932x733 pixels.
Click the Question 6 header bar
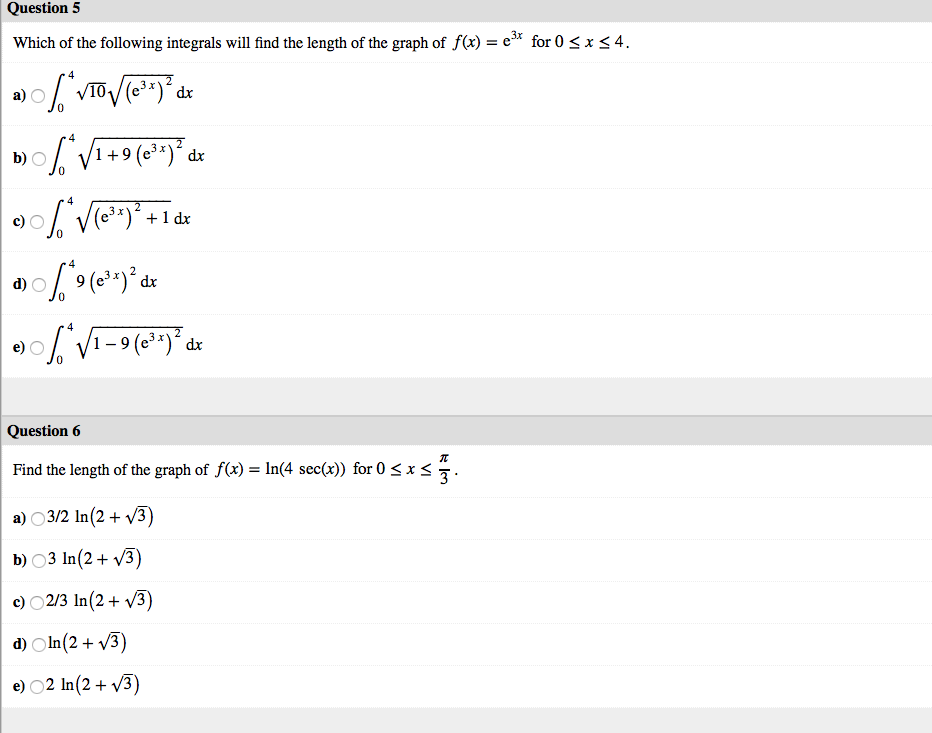pyautogui.click(x=44, y=430)
